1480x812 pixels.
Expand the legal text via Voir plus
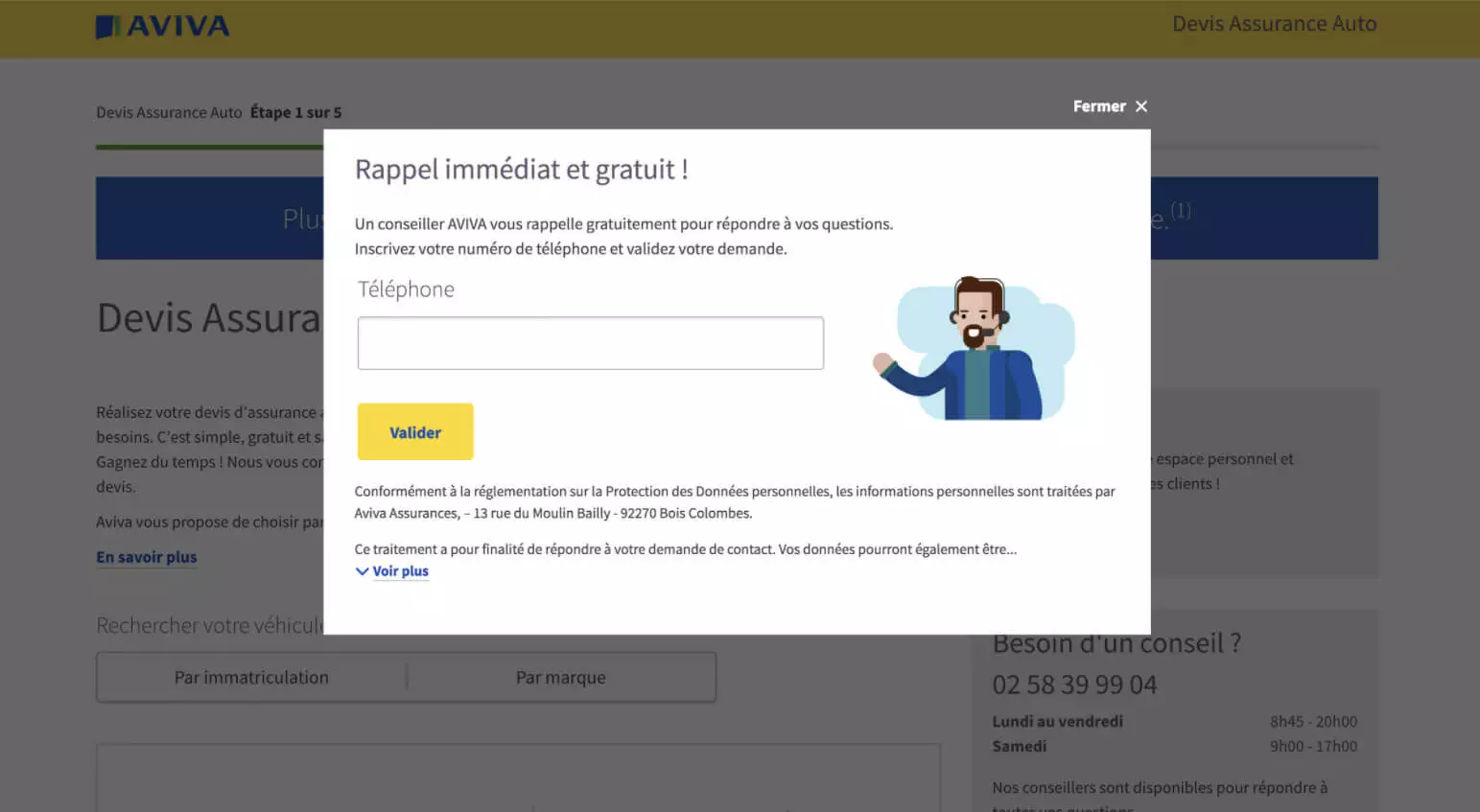pos(400,571)
